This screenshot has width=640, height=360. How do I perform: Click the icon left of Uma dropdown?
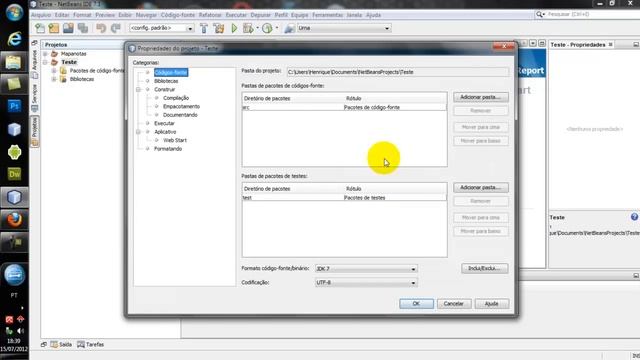(289, 28)
